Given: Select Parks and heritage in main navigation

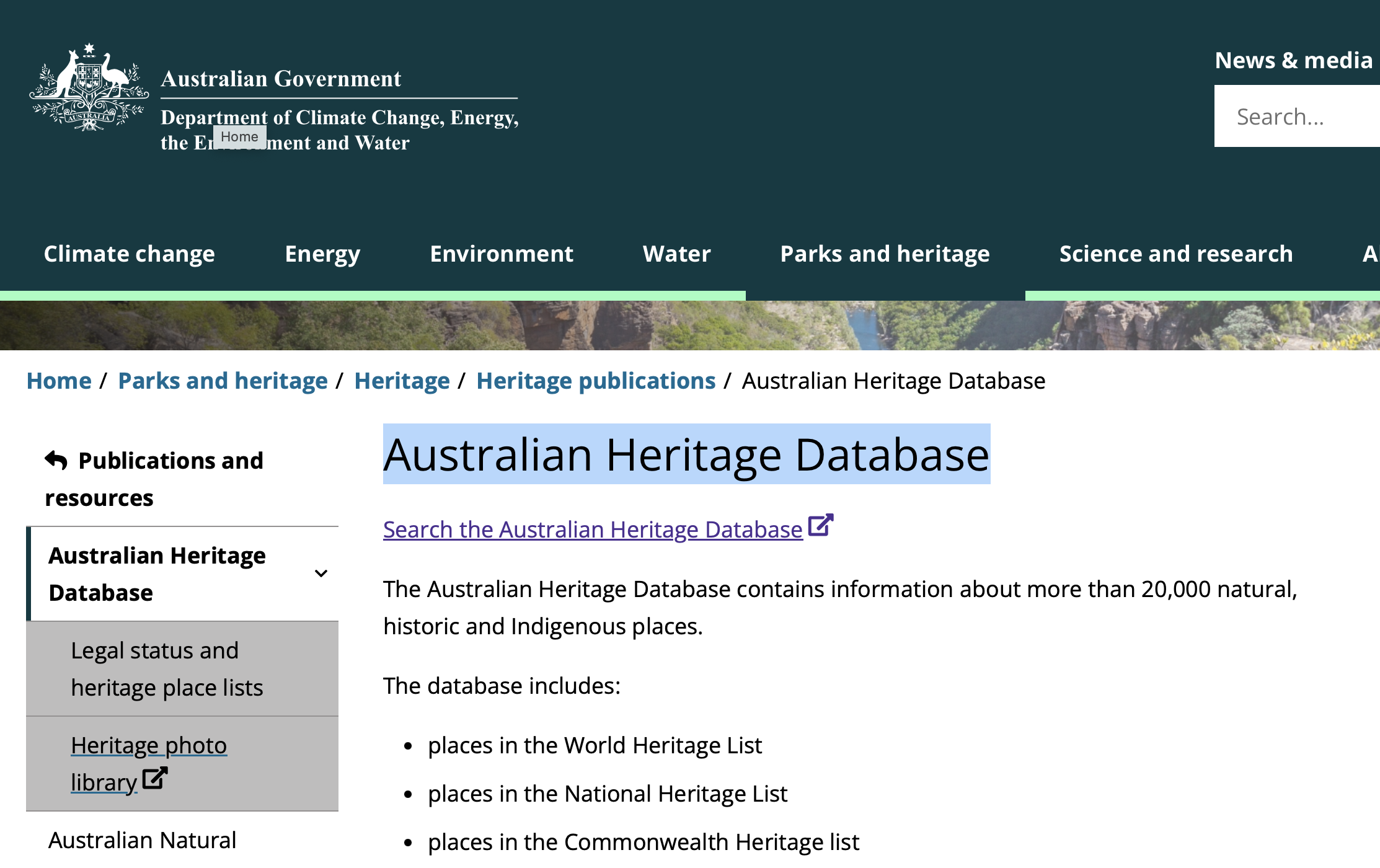Looking at the screenshot, I should point(885,254).
